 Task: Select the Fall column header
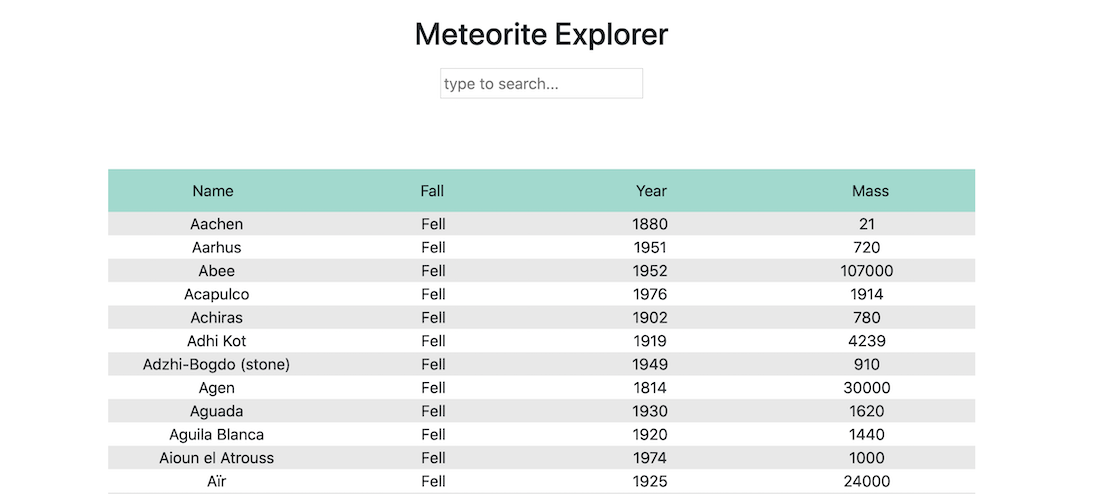click(432, 191)
